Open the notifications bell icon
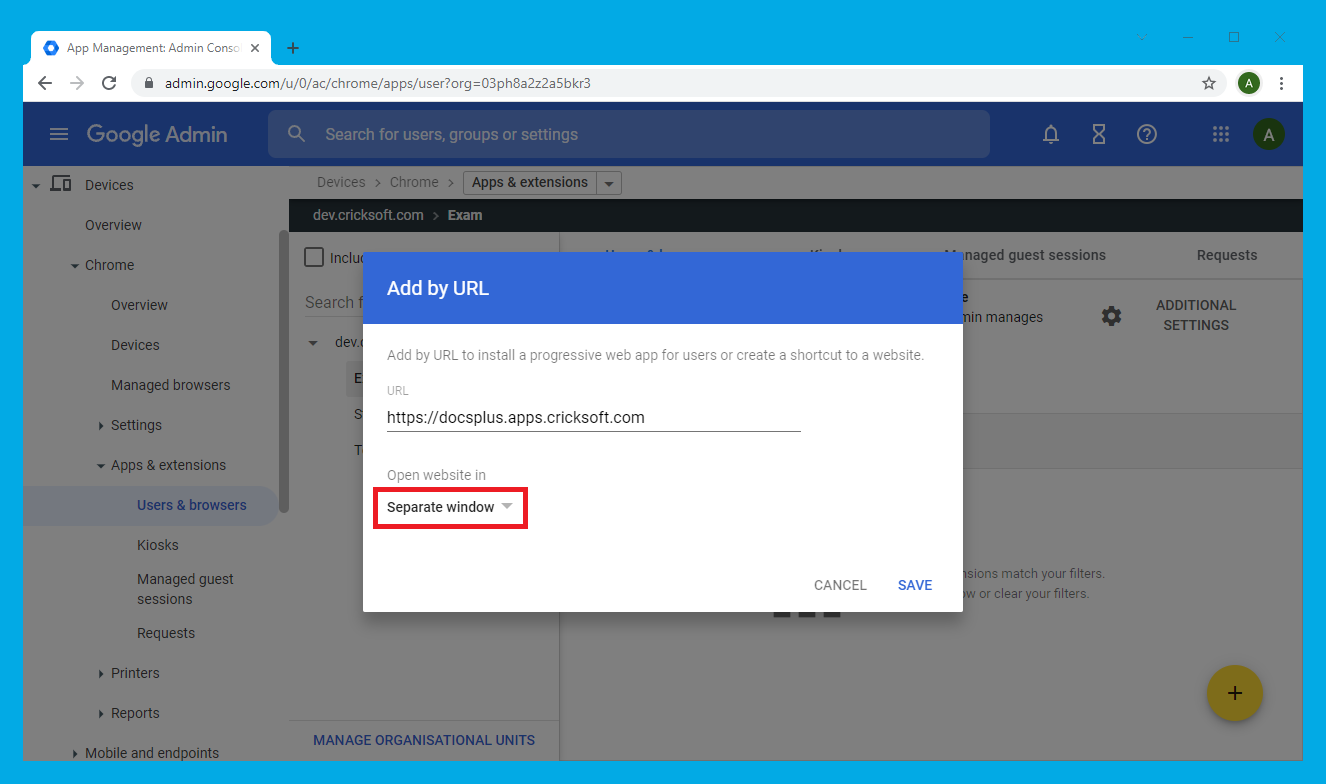1326x784 pixels. click(1051, 135)
